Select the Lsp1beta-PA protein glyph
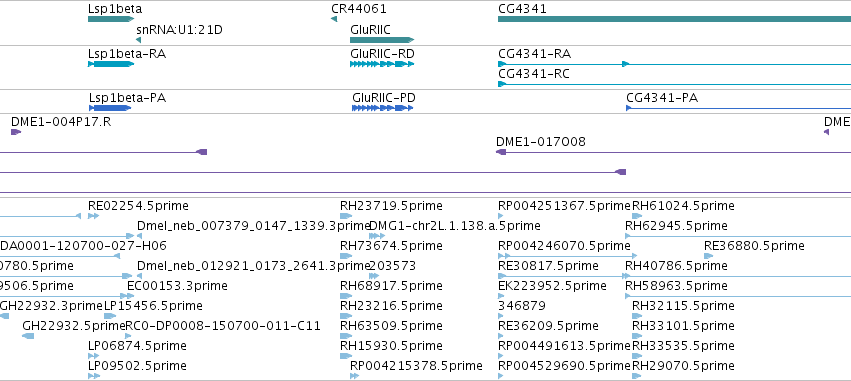This screenshot has width=851, height=381. tap(110, 108)
